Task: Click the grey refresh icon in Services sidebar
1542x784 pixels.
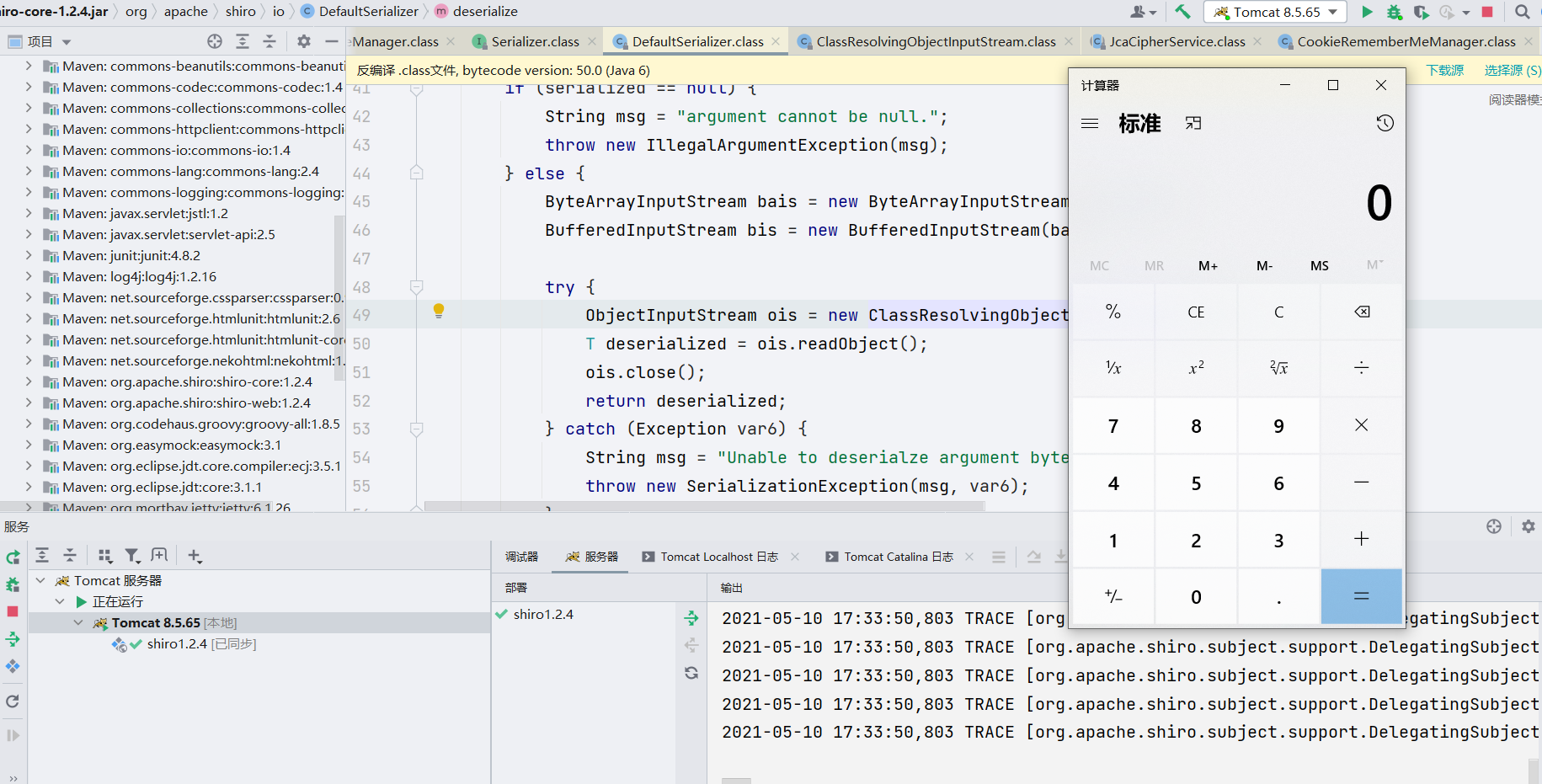Action: [13, 701]
